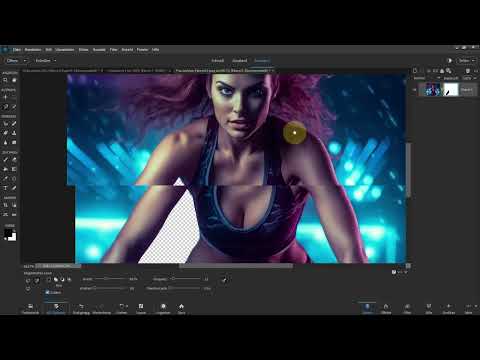Open the Graphics panel
The height and width of the screenshot is (360, 480).
[x=448, y=309]
